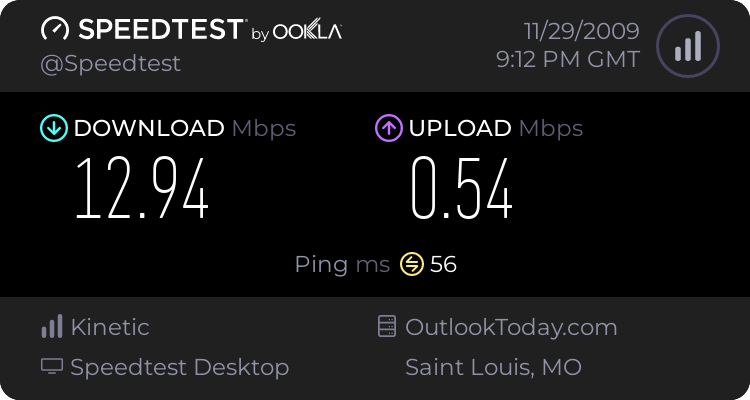Select the 0.54 upload speed value
This screenshot has height=400, width=750.
click(x=462, y=188)
